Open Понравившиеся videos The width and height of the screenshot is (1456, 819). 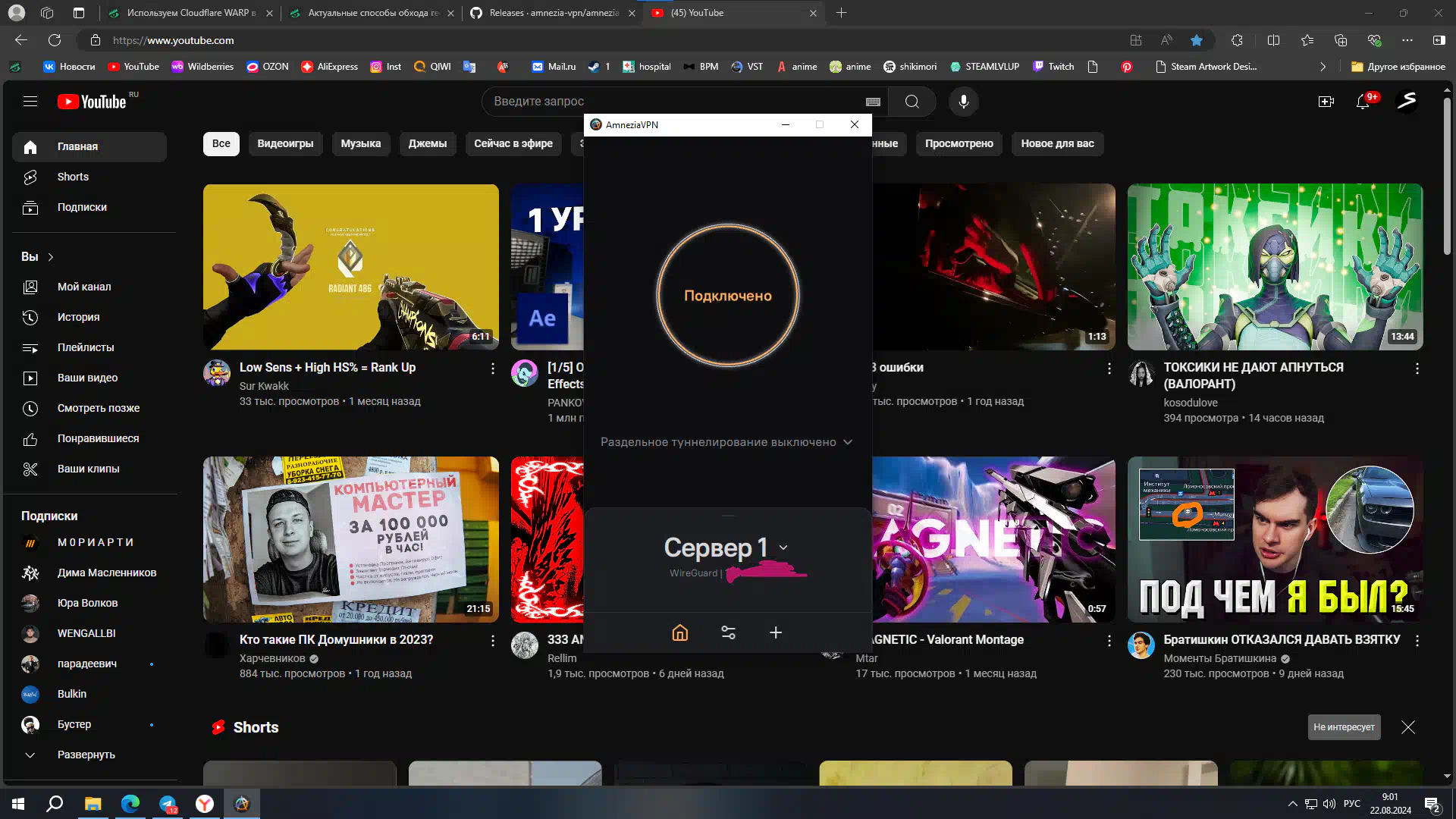click(89, 438)
